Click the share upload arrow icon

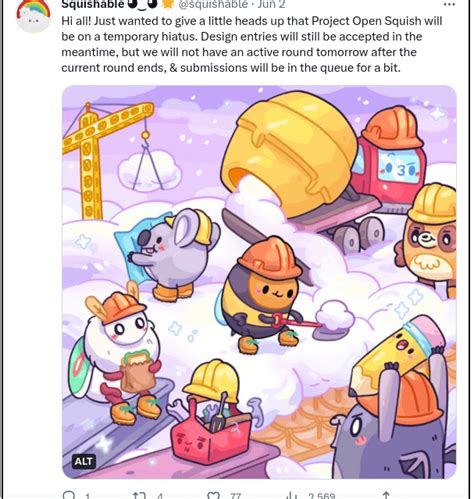(386, 495)
